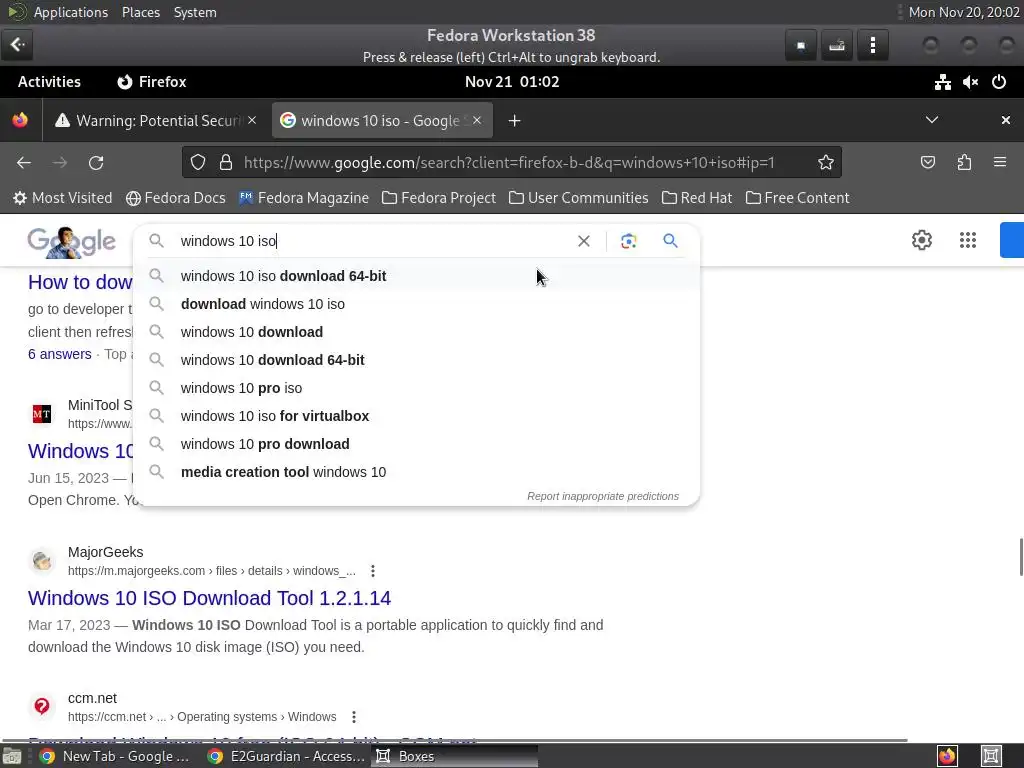Select suggestion media creation tool windows 10
1024x768 pixels.
417,472
